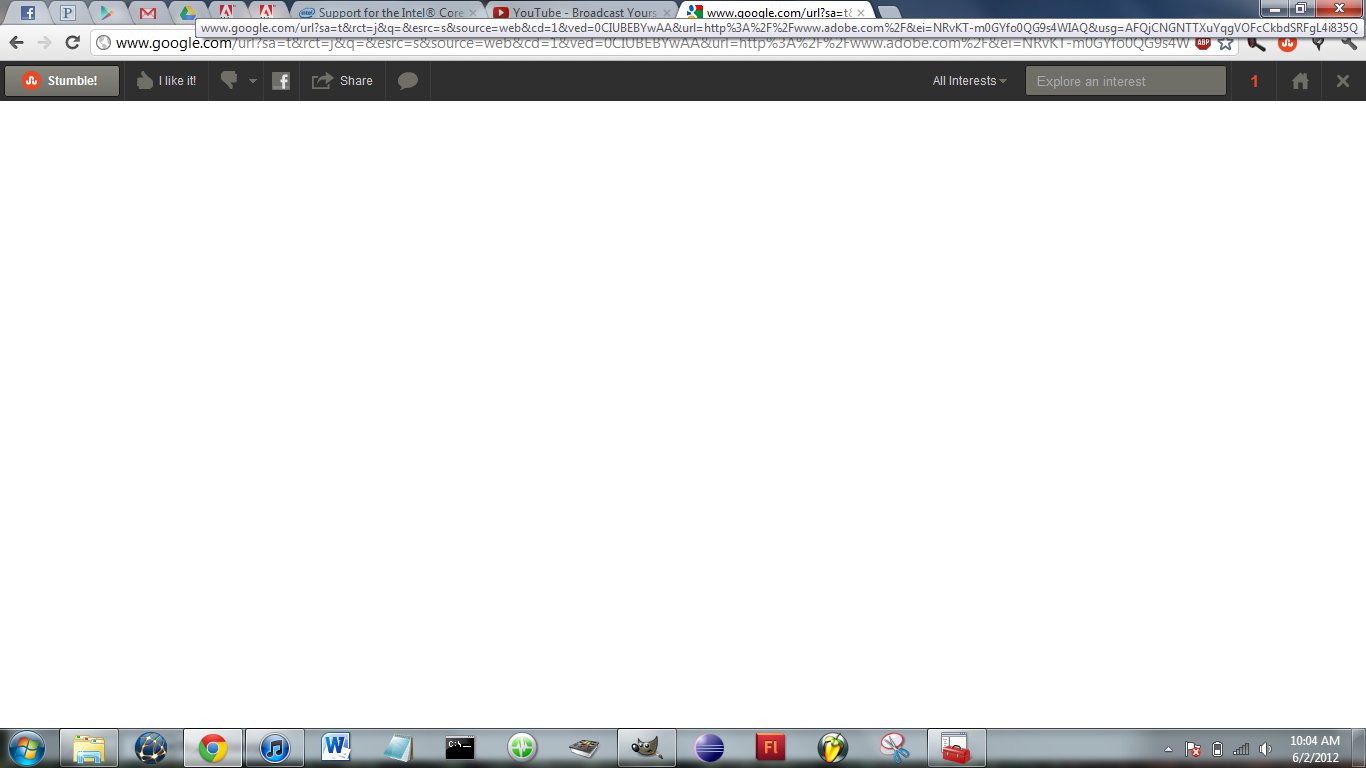1366x768 pixels.
Task: Open Facebook sharing via the toolbar icon
Action: [281, 80]
